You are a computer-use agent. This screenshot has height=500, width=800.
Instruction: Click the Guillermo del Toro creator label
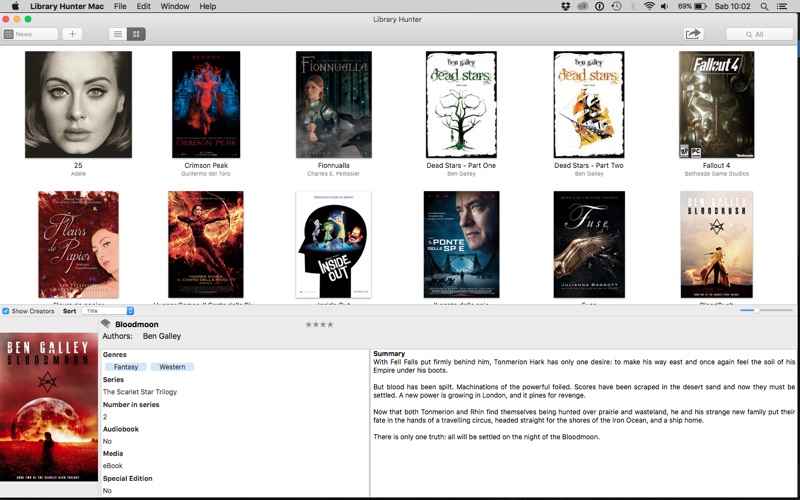pyautogui.click(x=206, y=174)
